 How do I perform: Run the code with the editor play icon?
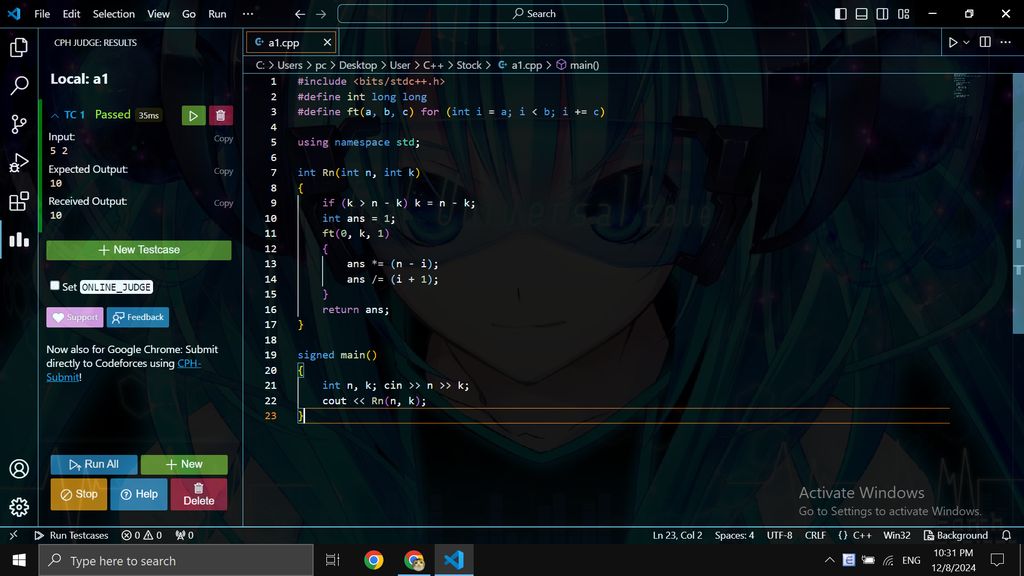tap(953, 42)
